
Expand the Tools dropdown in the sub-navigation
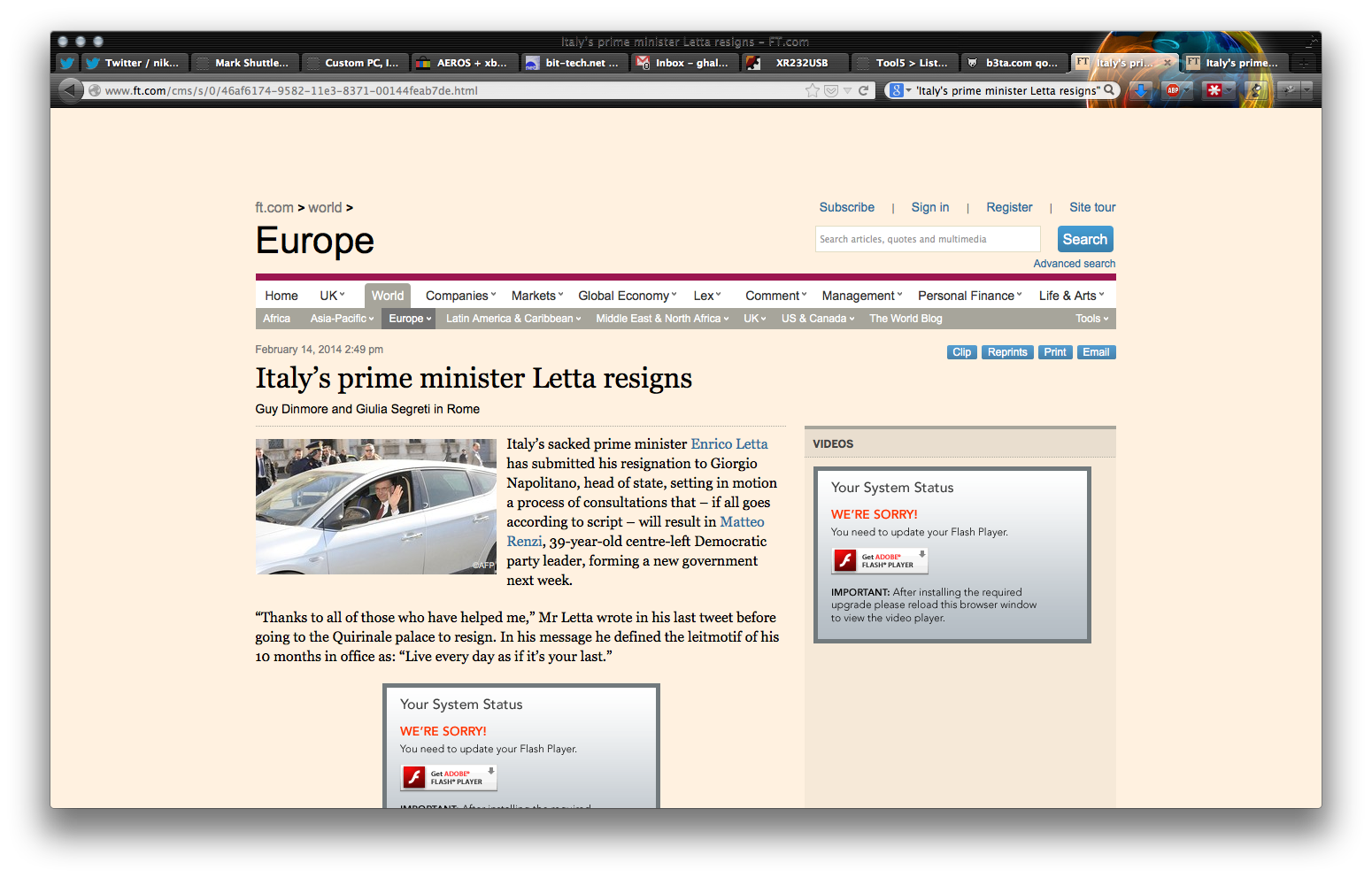click(1091, 319)
